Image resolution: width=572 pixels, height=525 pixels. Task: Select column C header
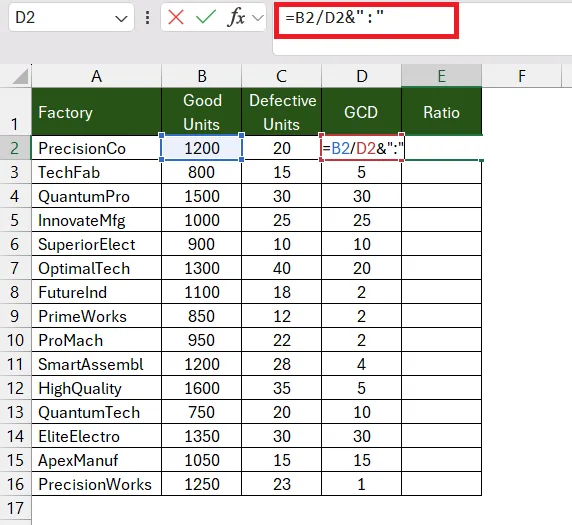pos(281,76)
